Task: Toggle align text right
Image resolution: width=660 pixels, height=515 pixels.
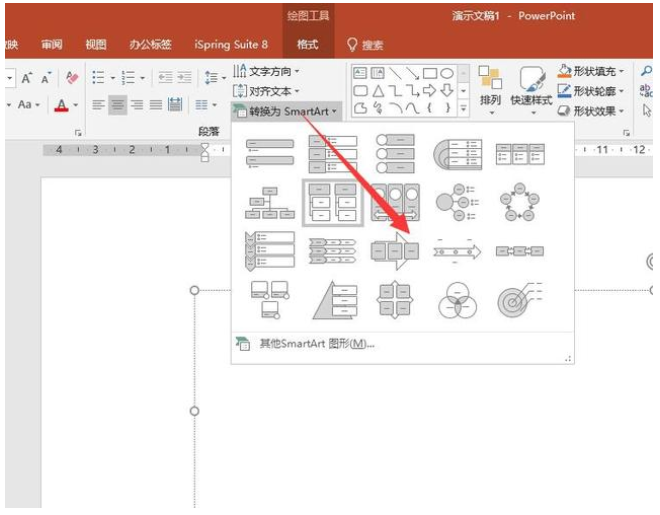Action: pyautogui.click(x=136, y=104)
